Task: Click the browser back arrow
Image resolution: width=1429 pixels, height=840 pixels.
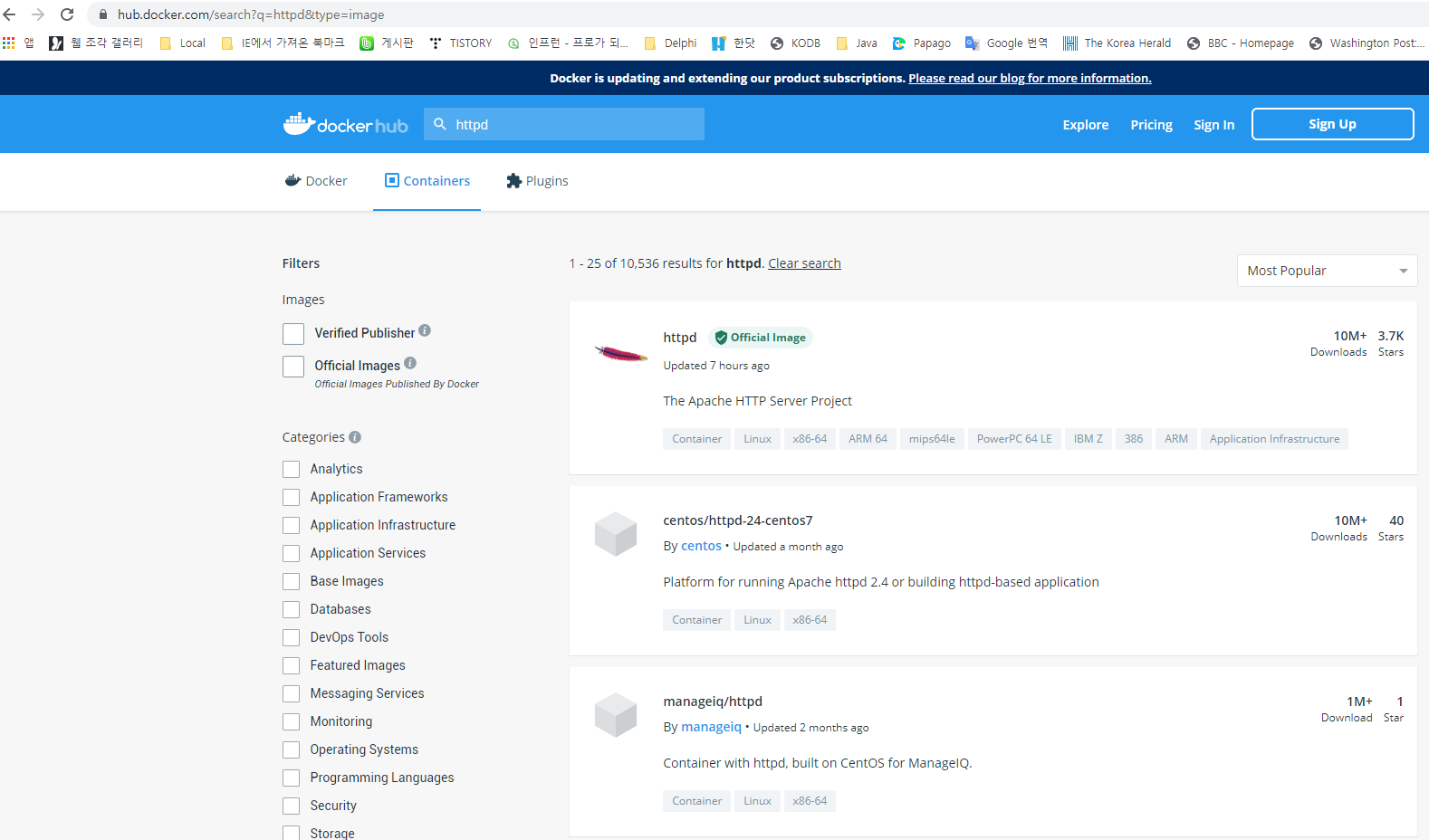Action: [10, 14]
